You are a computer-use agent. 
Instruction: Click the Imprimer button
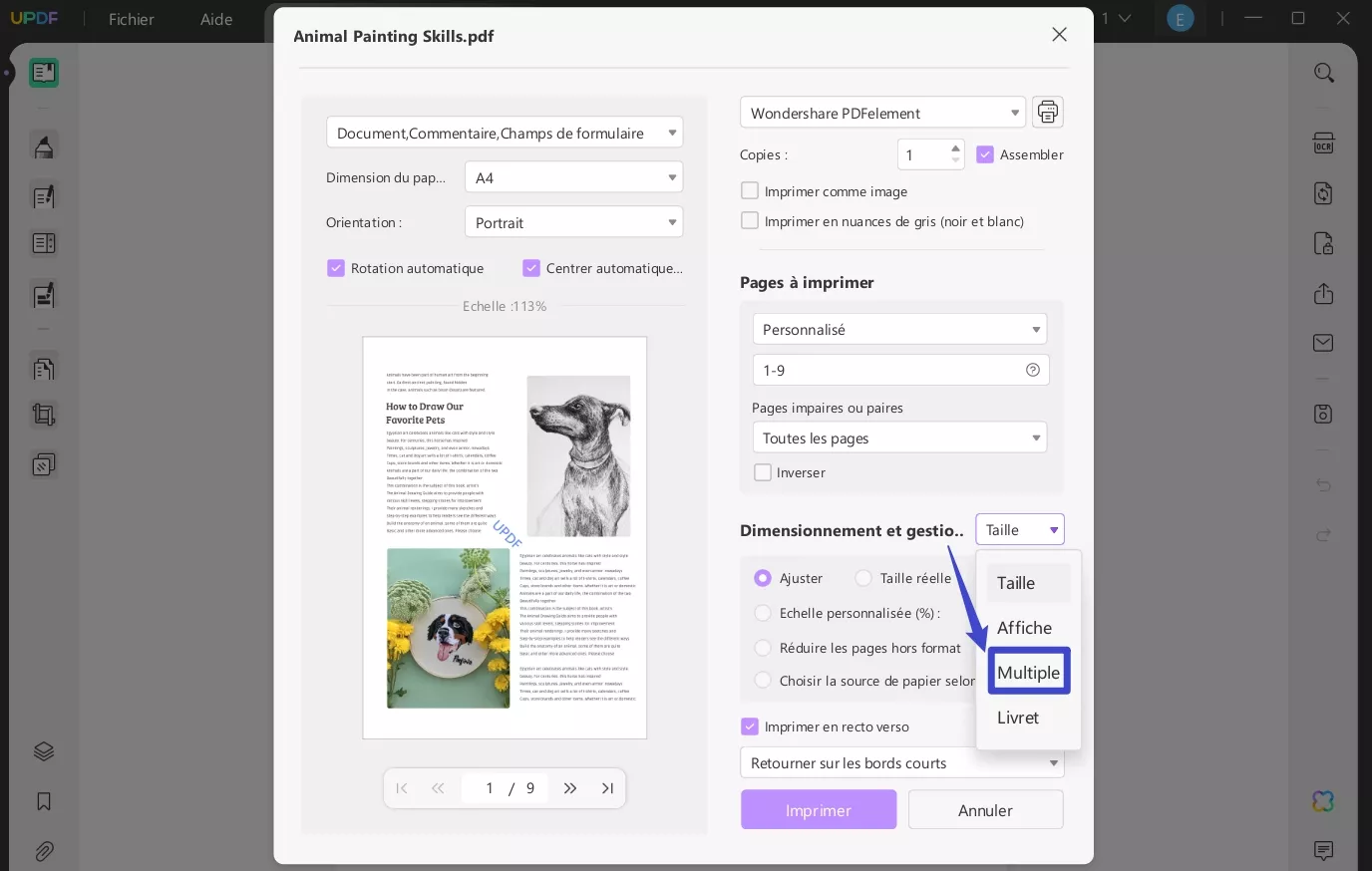click(x=818, y=809)
